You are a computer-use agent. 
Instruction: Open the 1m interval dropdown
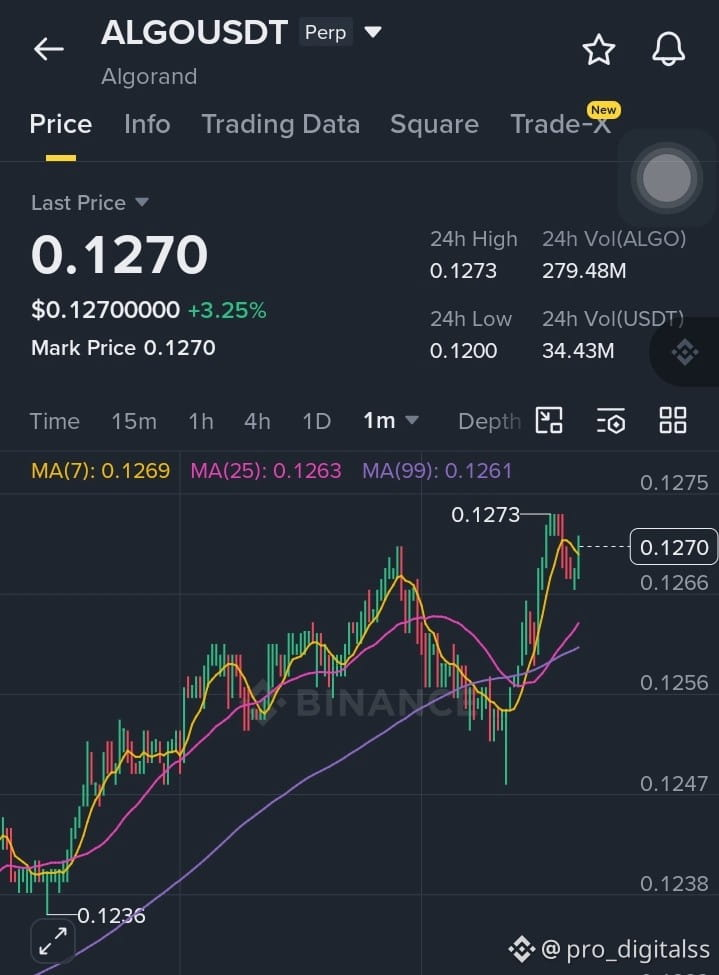tap(390, 421)
